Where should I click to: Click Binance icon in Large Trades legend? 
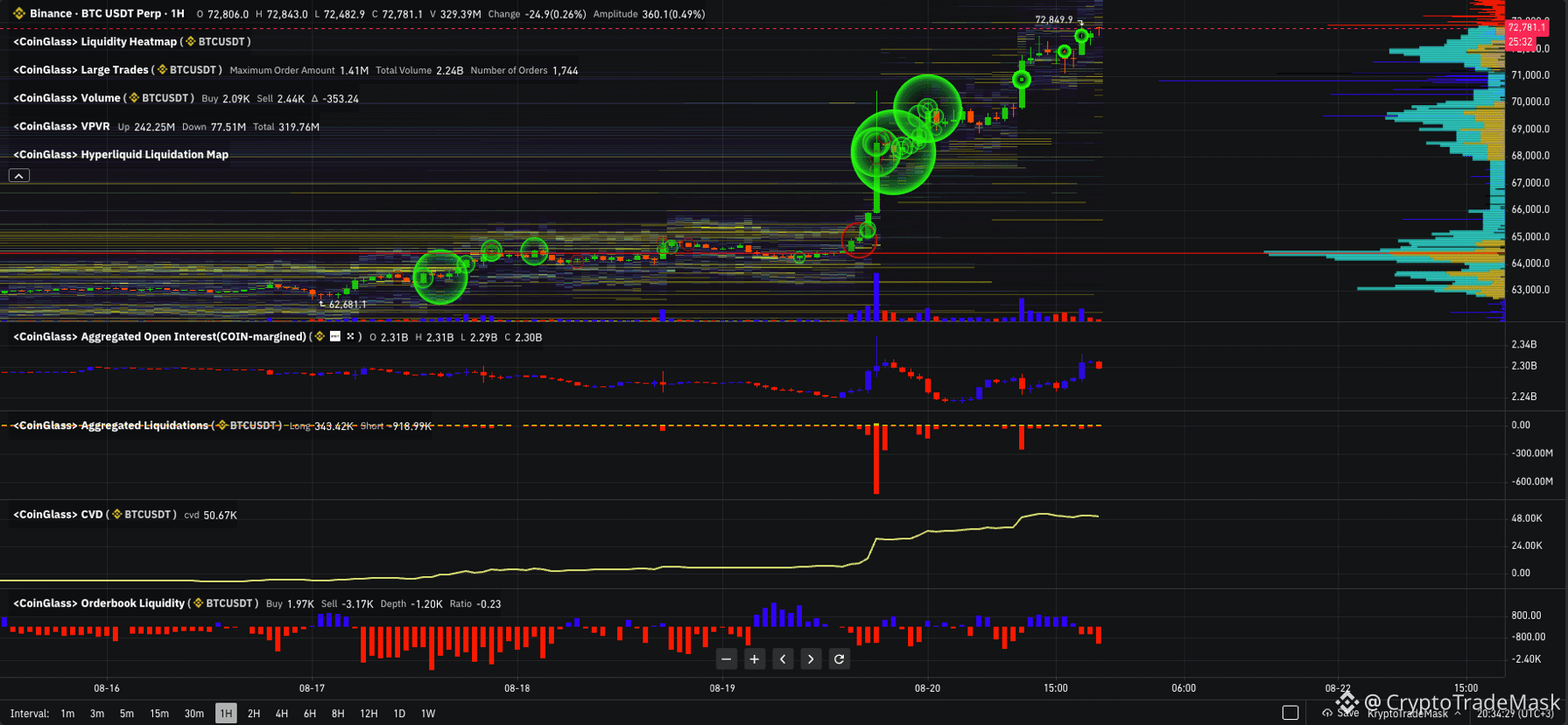pyautogui.click(x=161, y=70)
